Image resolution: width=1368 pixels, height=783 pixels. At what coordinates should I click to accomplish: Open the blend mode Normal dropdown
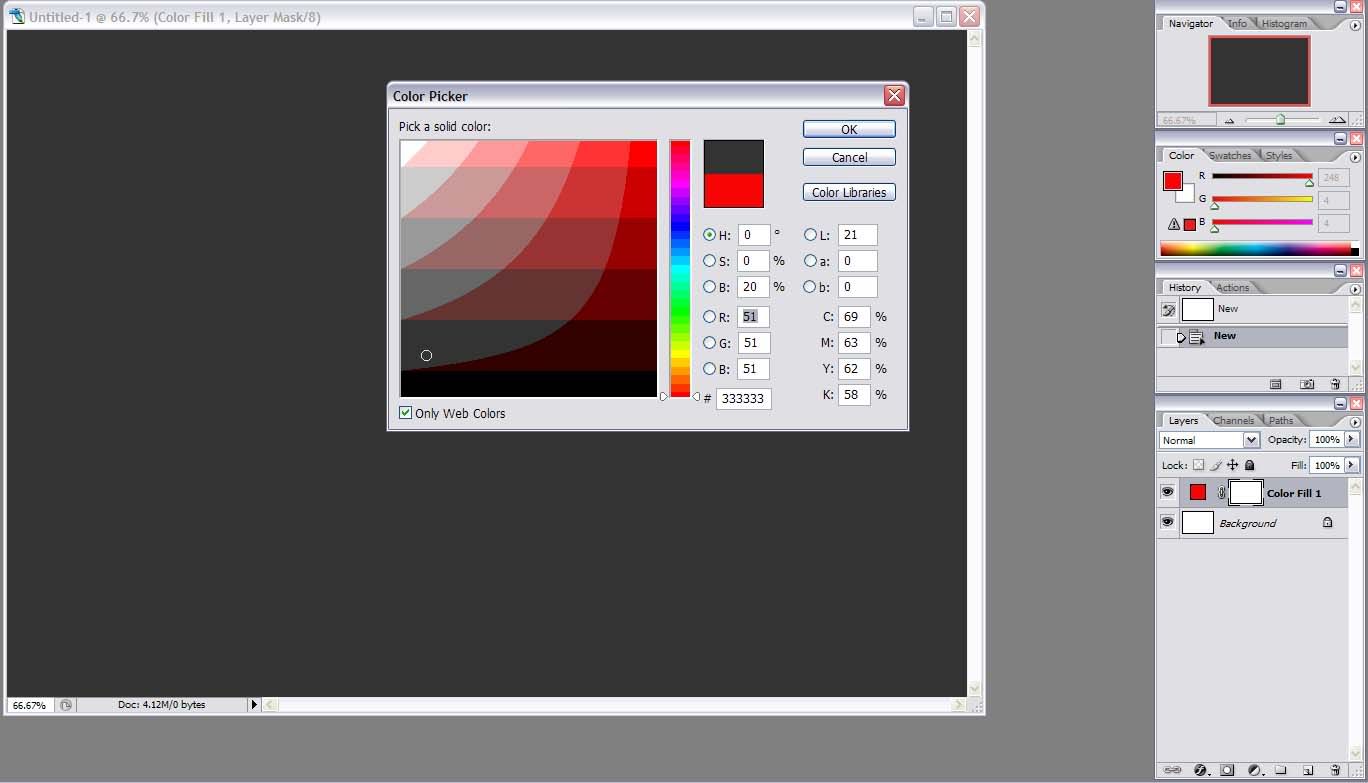click(x=1251, y=440)
